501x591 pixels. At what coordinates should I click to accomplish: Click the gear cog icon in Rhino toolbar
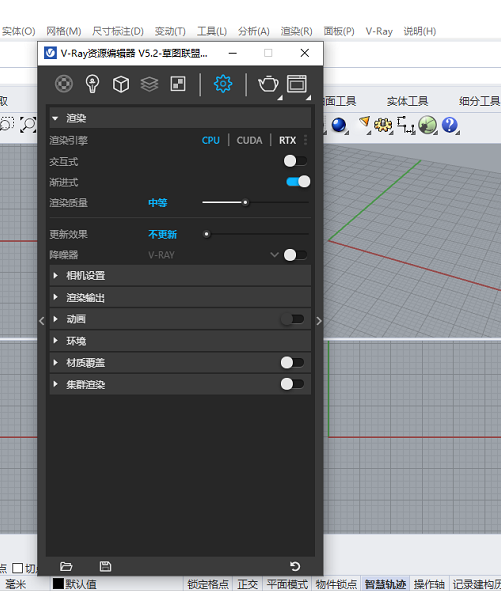click(383, 125)
